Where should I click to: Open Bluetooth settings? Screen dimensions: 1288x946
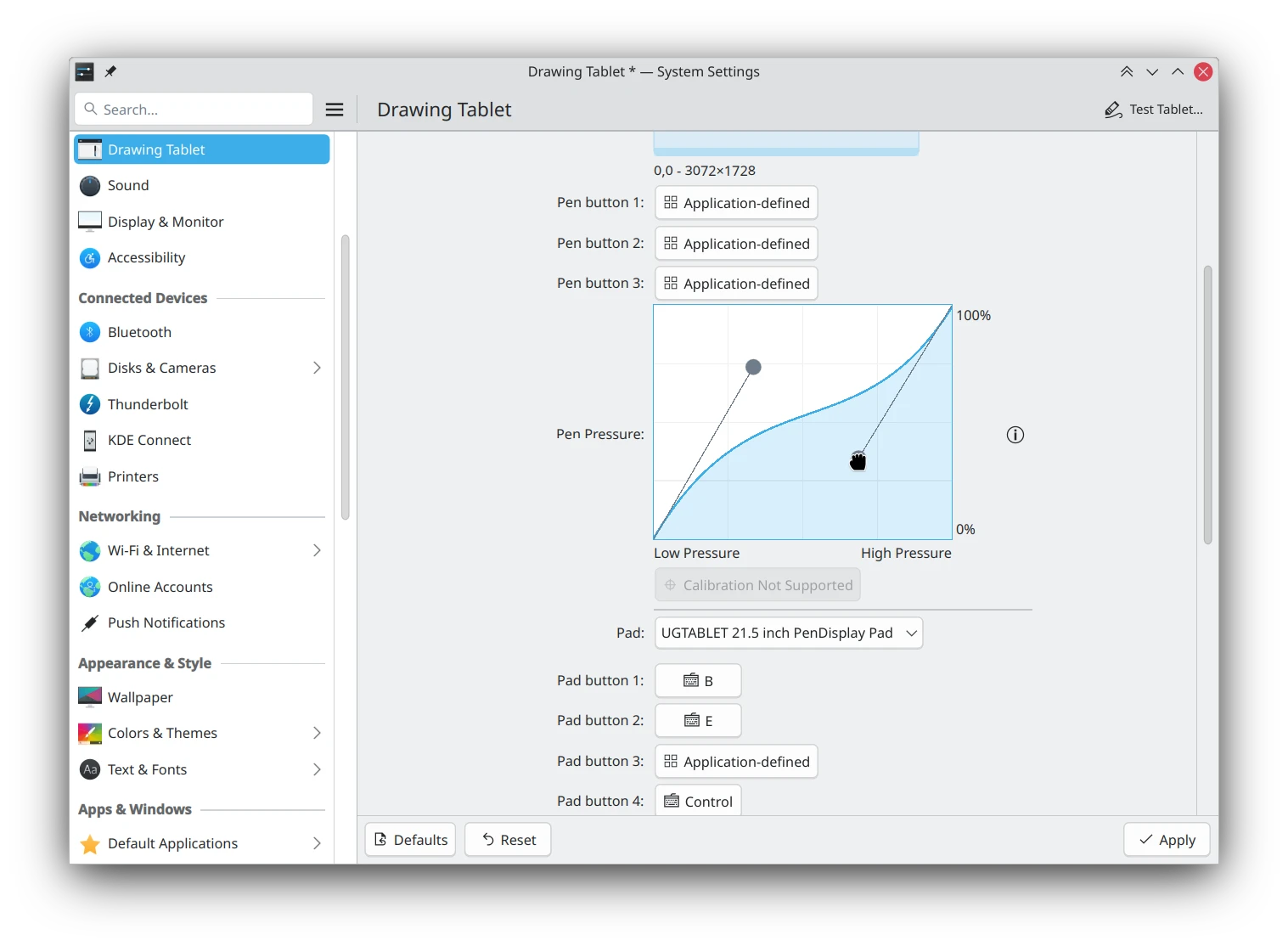201,332
